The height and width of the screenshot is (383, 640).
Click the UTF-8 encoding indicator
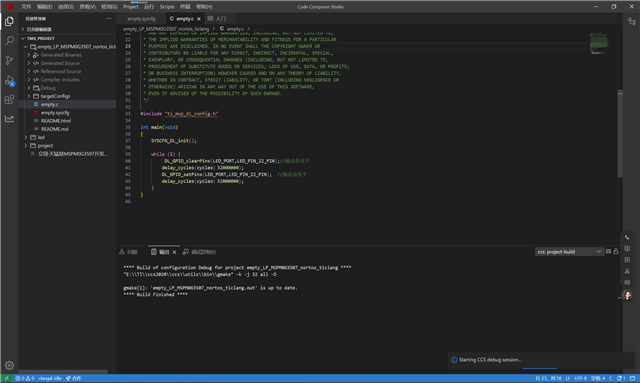[580, 379]
